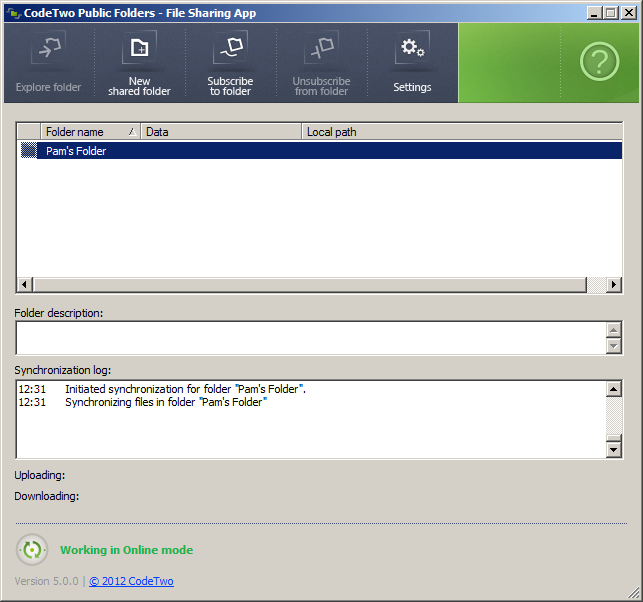Click the folder list horizontal scrollbar thumb
643x602 pixels.
[310, 284]
